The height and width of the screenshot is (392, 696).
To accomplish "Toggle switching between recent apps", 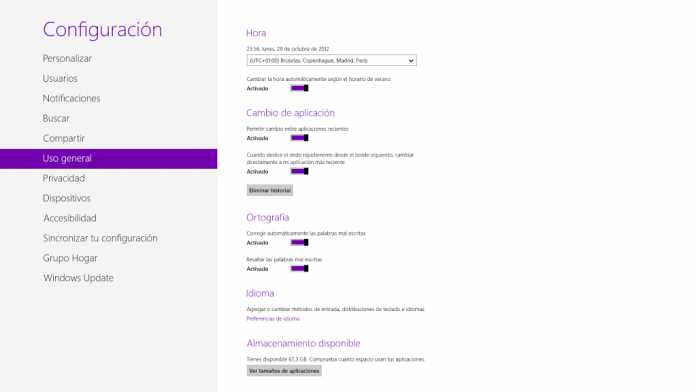I will [300, 138].
